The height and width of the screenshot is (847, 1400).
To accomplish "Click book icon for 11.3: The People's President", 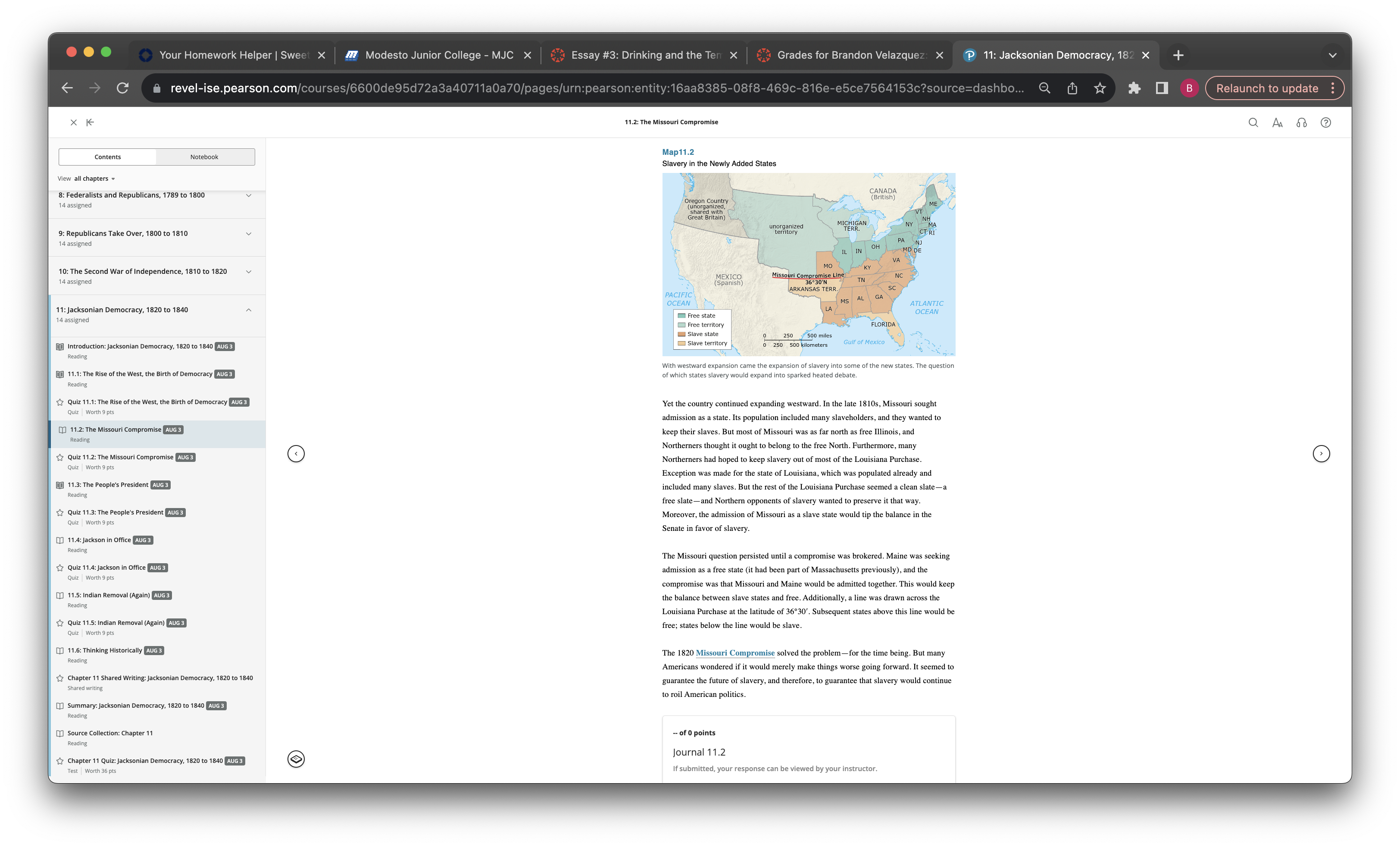I will pyautogui.click(x=59, y=485).
